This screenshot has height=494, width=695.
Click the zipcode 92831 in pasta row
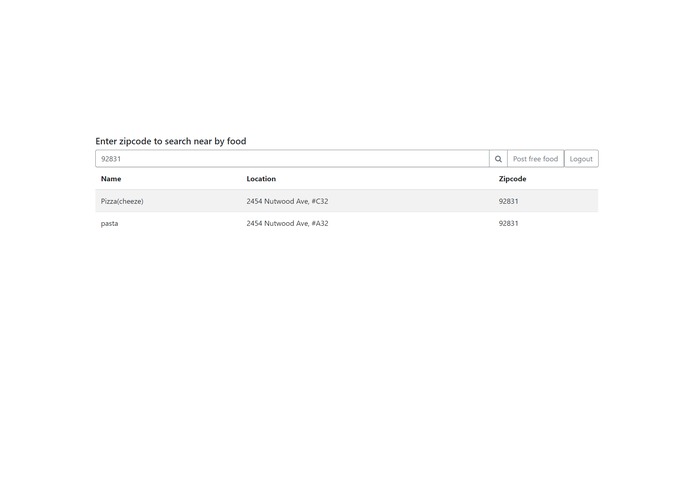508,223
